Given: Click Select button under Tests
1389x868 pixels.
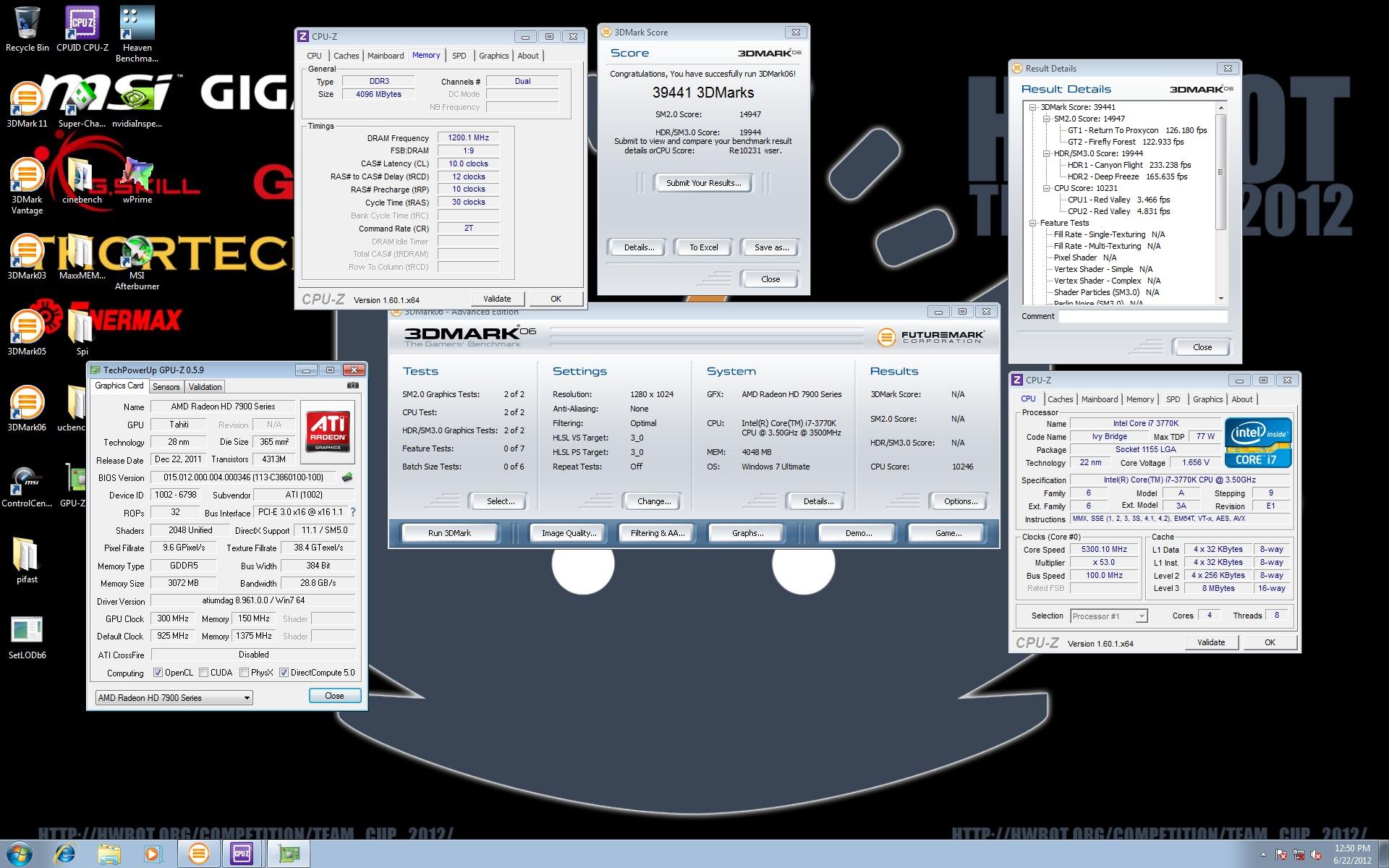Looking at the screenshot, I should coord(500,501).
